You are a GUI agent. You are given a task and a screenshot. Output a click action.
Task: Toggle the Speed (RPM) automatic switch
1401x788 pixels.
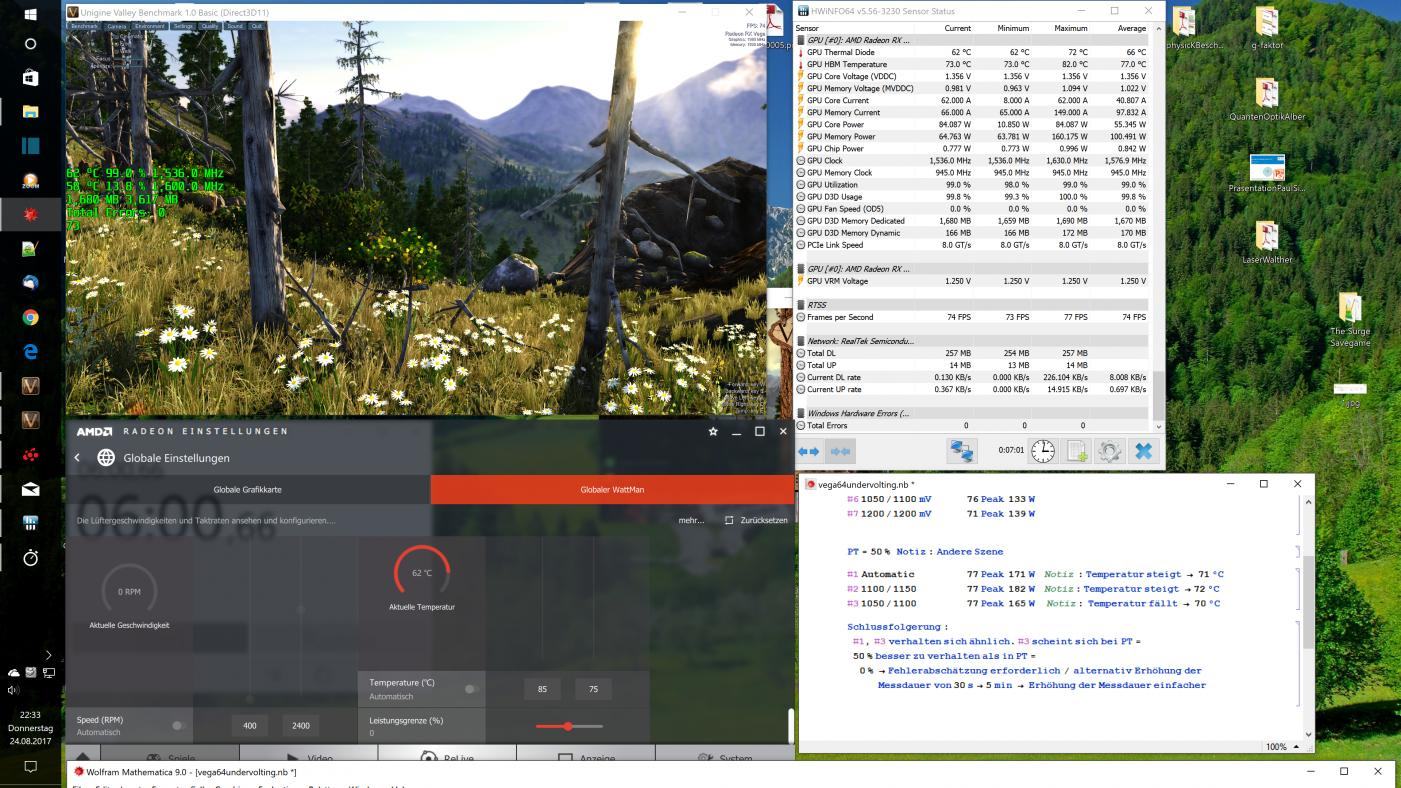click(178, 726)
